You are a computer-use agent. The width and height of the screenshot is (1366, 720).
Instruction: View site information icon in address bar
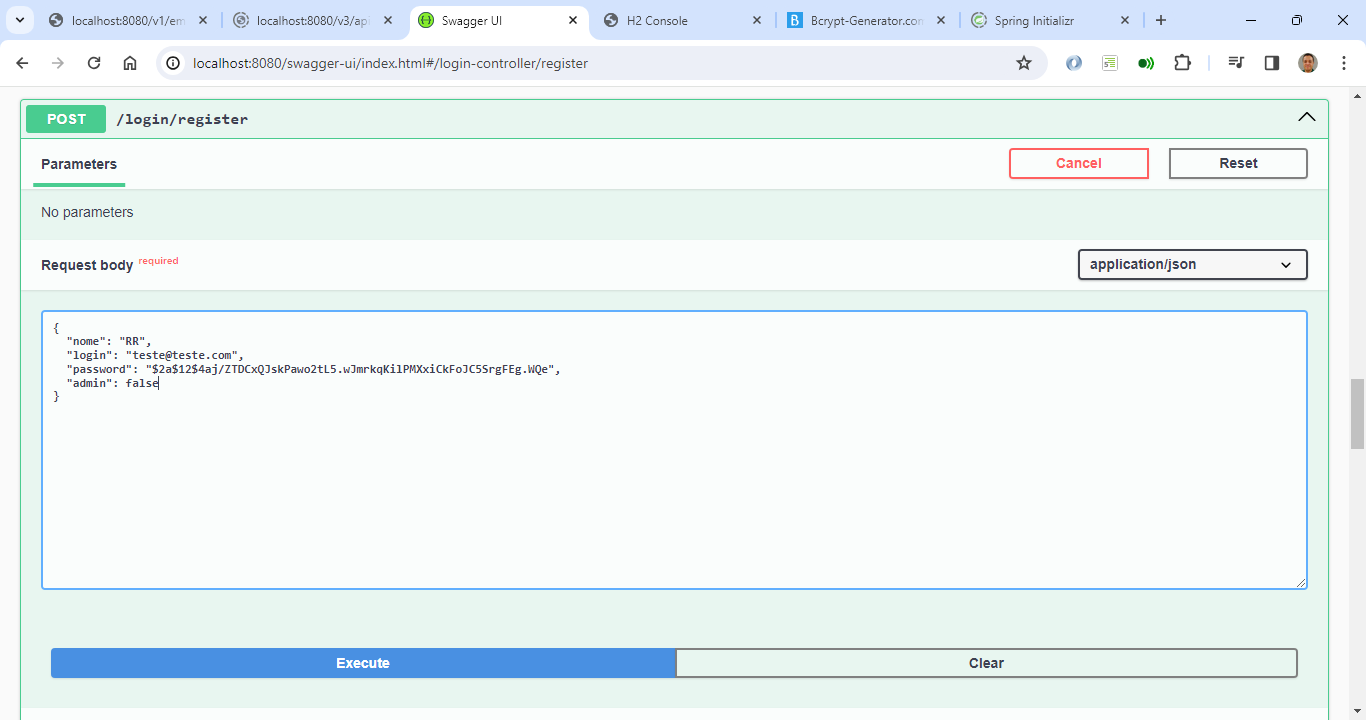(x=173, y=63)
